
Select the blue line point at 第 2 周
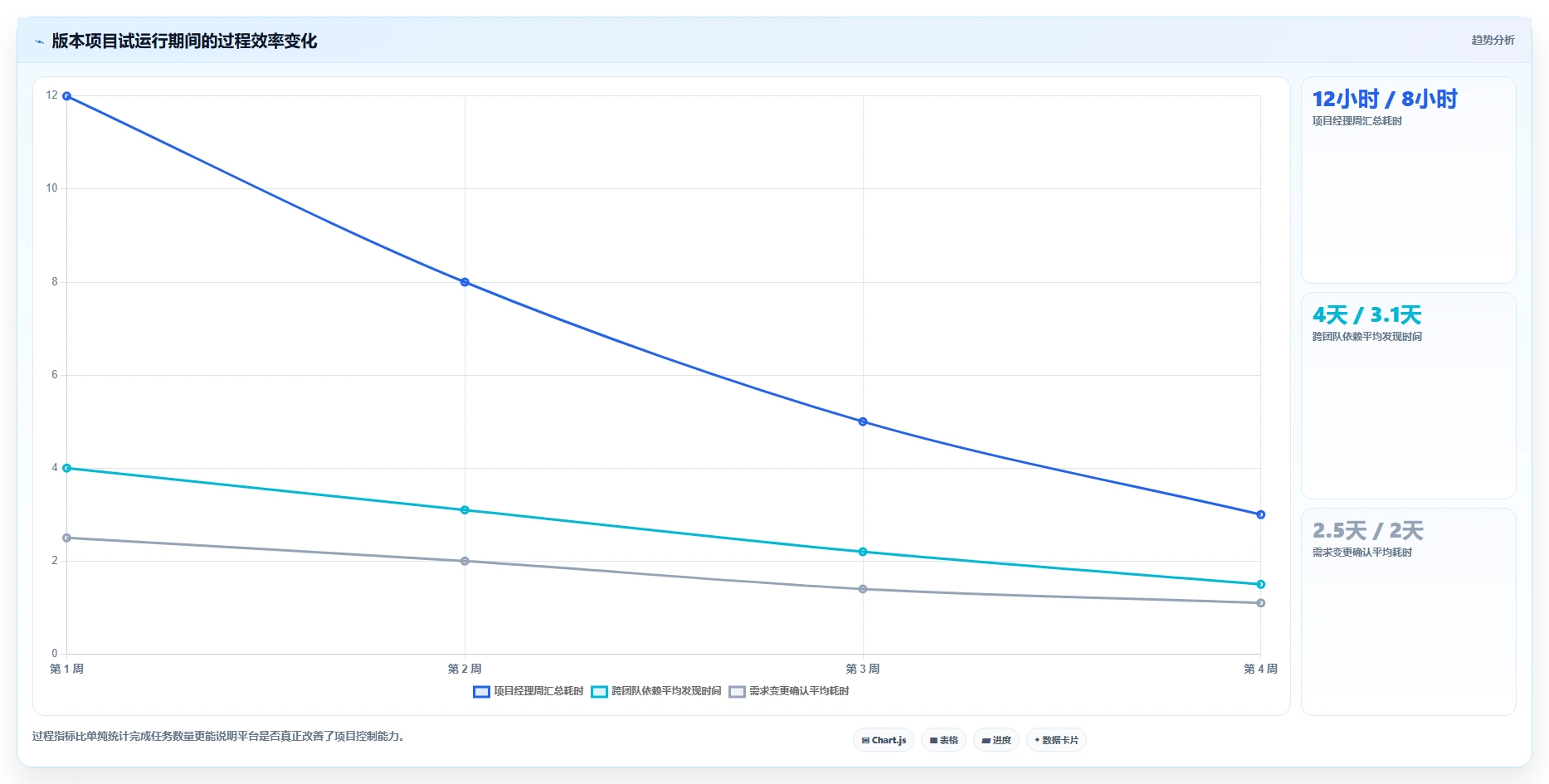click(465, 282)
